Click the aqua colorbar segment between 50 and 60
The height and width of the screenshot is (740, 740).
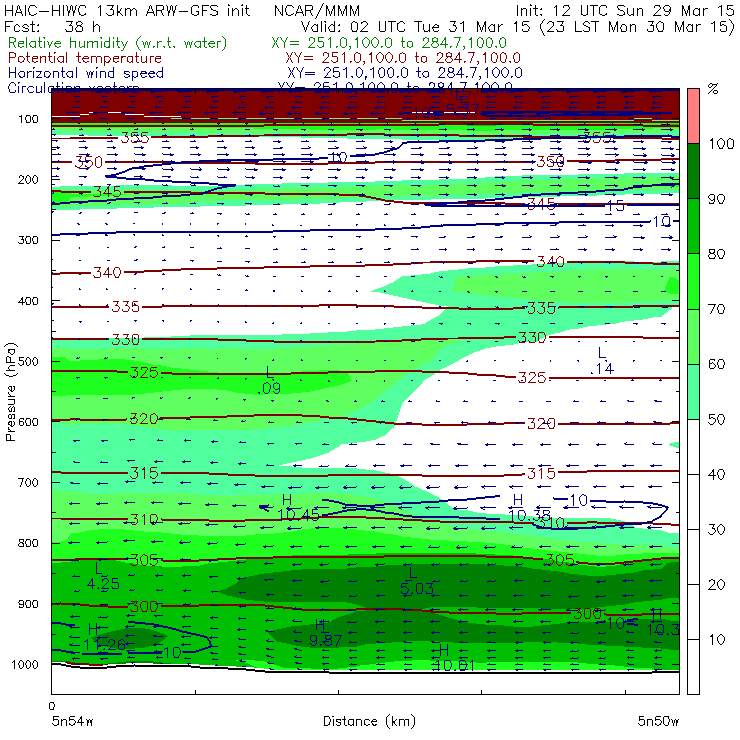[x=693, y=392]
